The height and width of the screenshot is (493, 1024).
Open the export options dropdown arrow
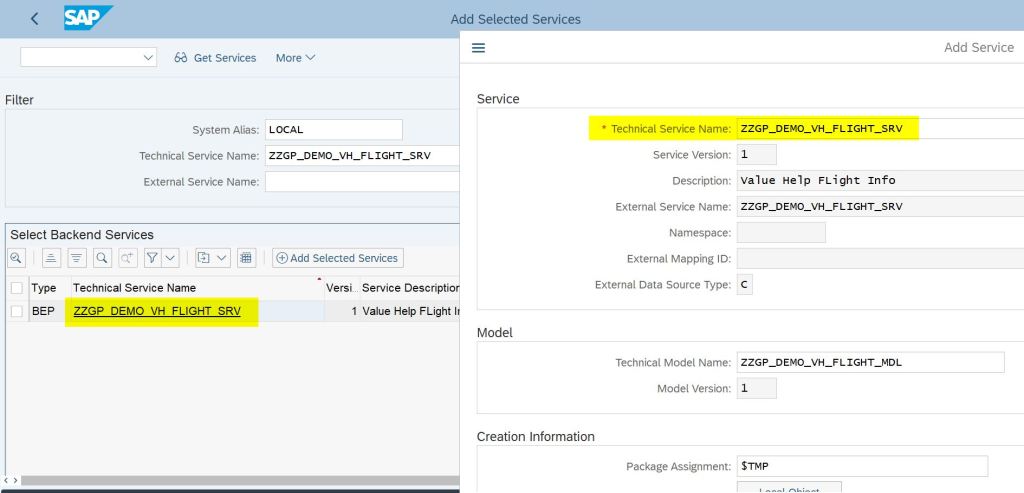(x=221, y=258)
